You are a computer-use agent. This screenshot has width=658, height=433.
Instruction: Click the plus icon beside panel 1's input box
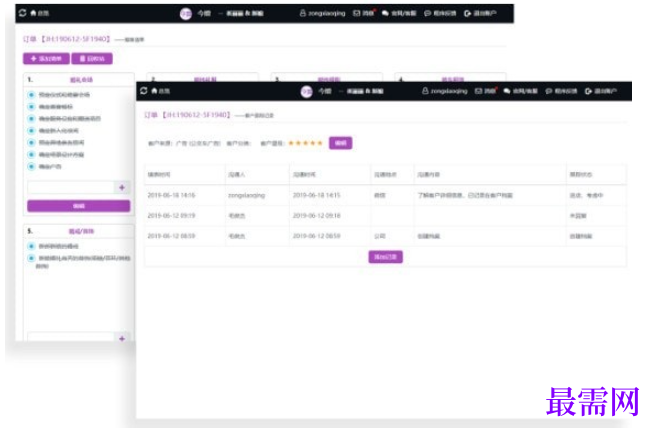click(122, 188)
